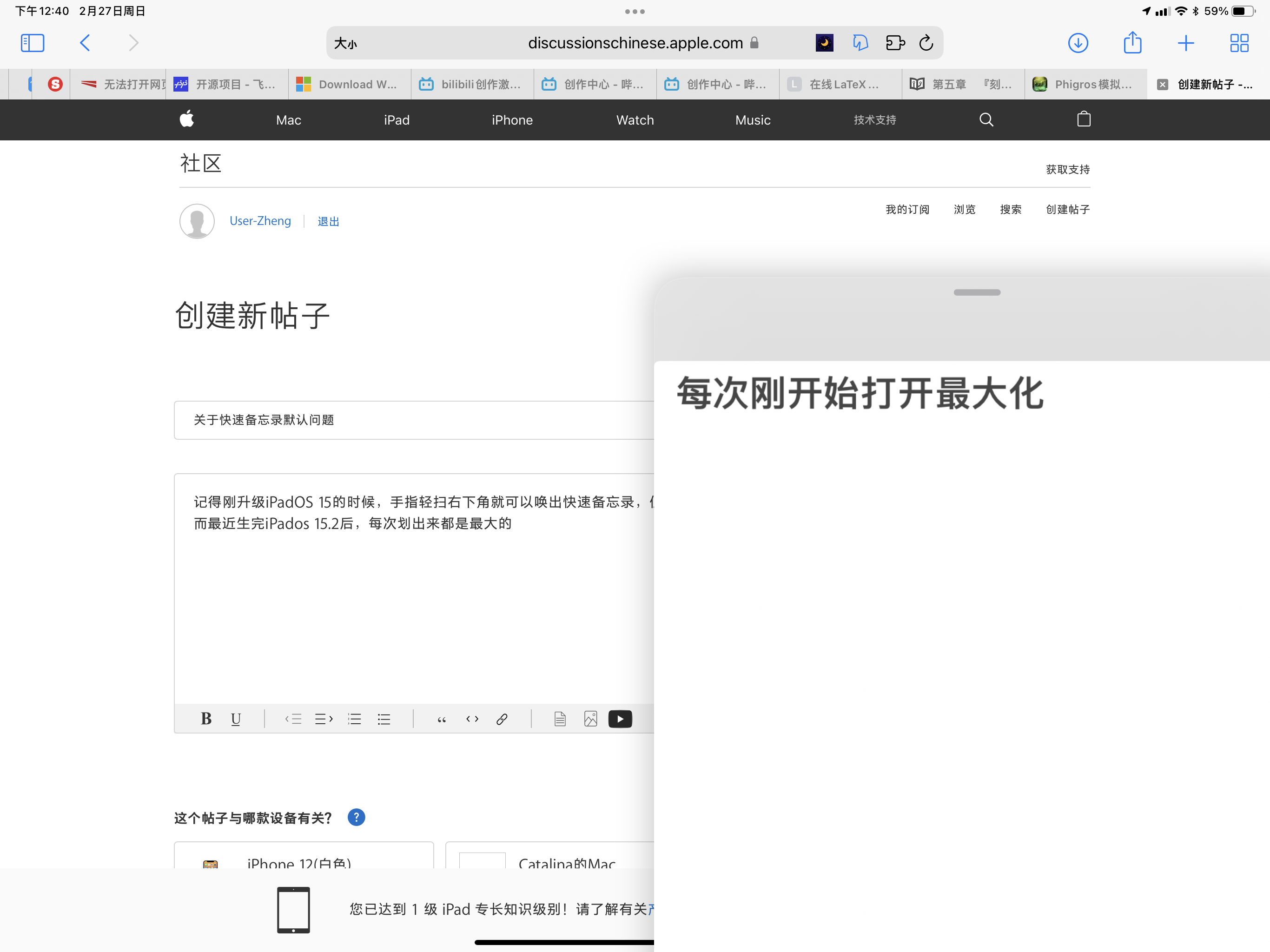Open the share sheet
This screenshot has height=952, width=1270.
tap(1132, 43)
